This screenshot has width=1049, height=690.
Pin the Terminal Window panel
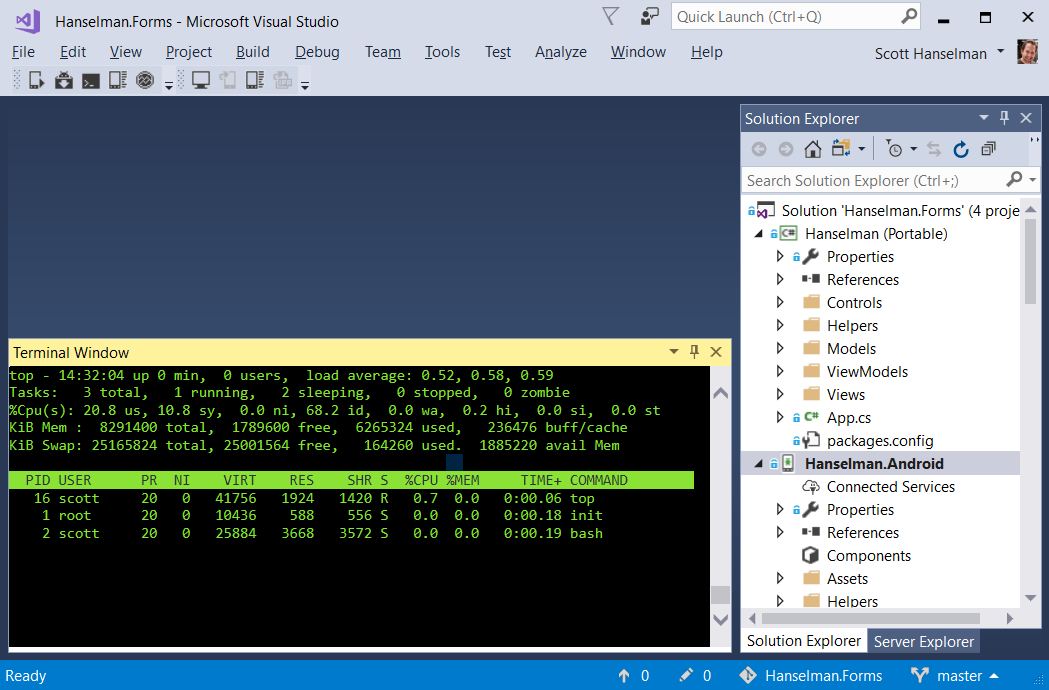694,352
